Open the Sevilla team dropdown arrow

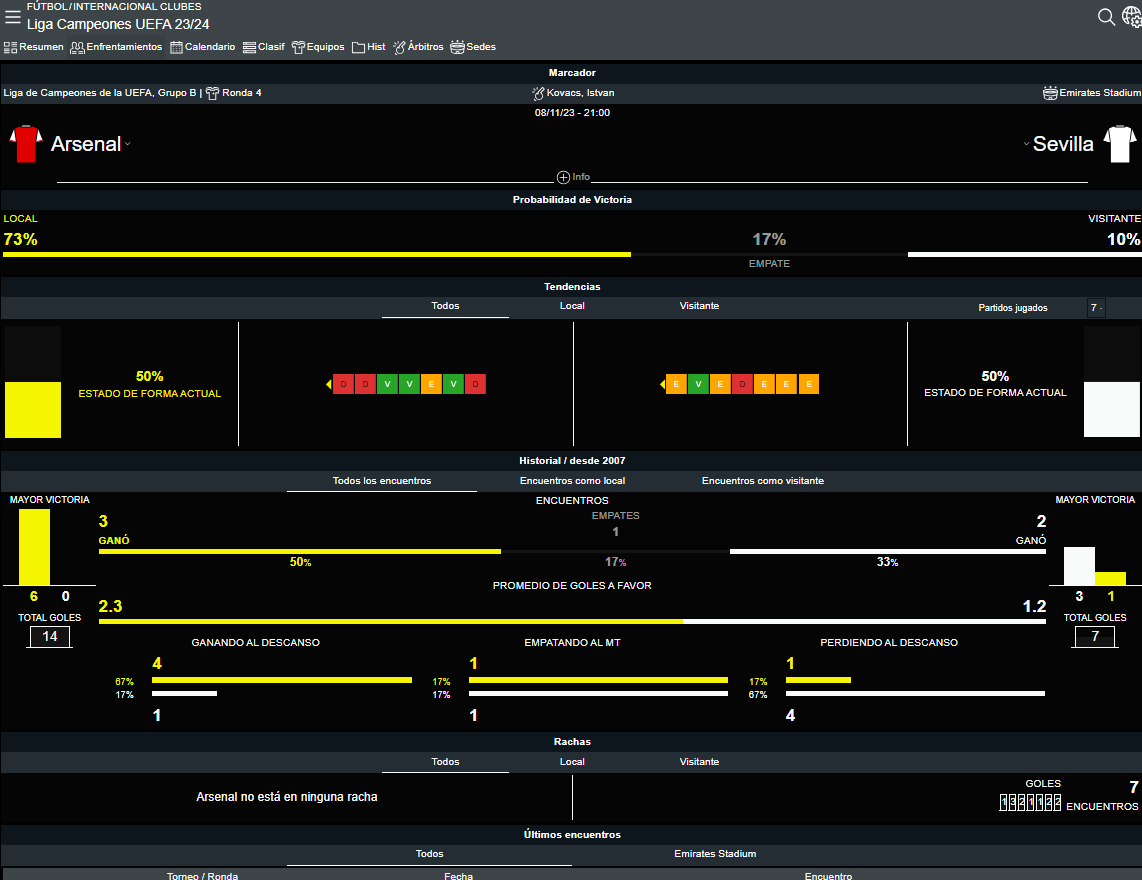click(1026, 145)
